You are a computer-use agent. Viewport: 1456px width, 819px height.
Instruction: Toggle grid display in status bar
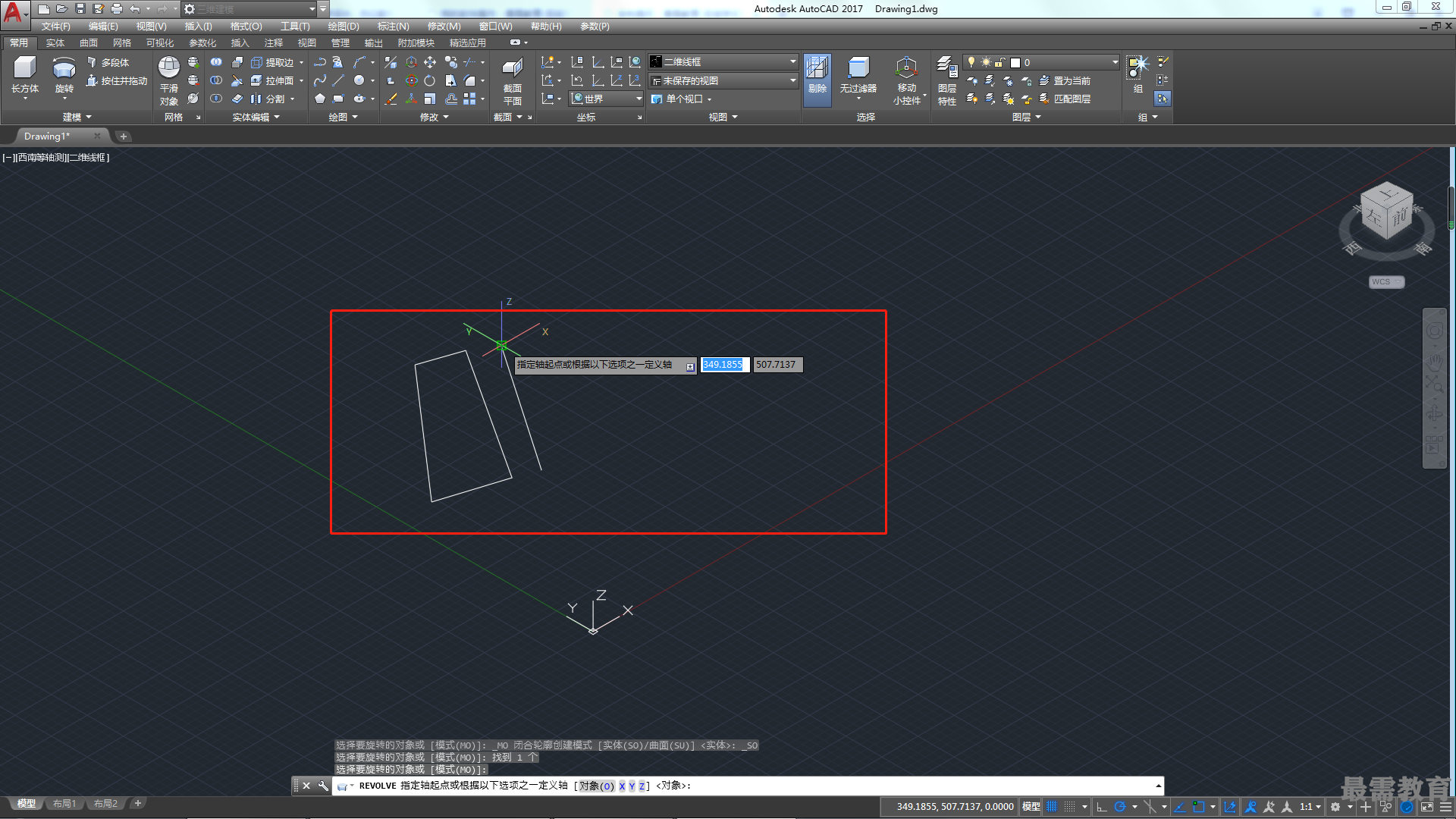1051,806
